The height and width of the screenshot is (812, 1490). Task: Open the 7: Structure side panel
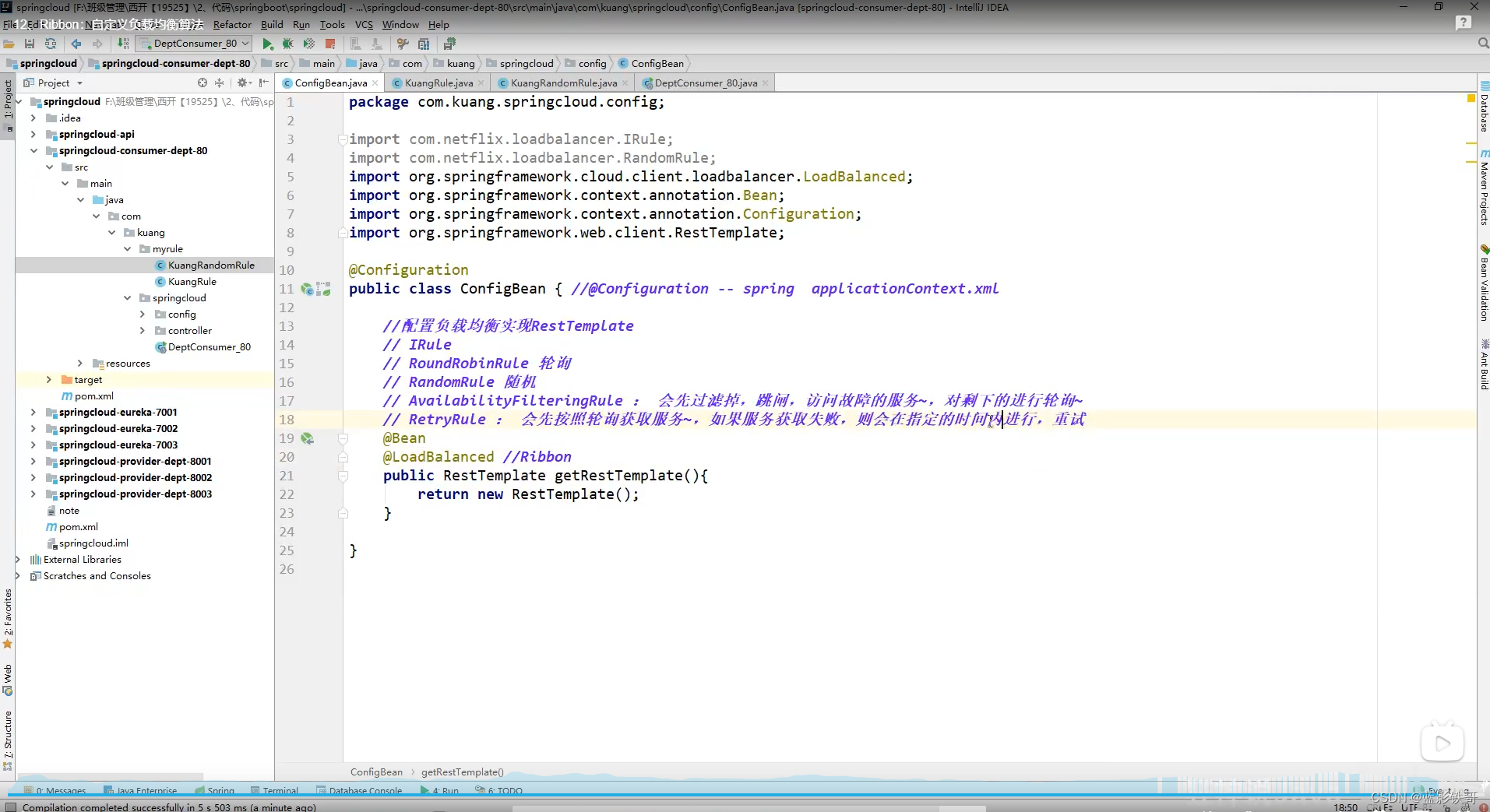(x=8, y=740)
